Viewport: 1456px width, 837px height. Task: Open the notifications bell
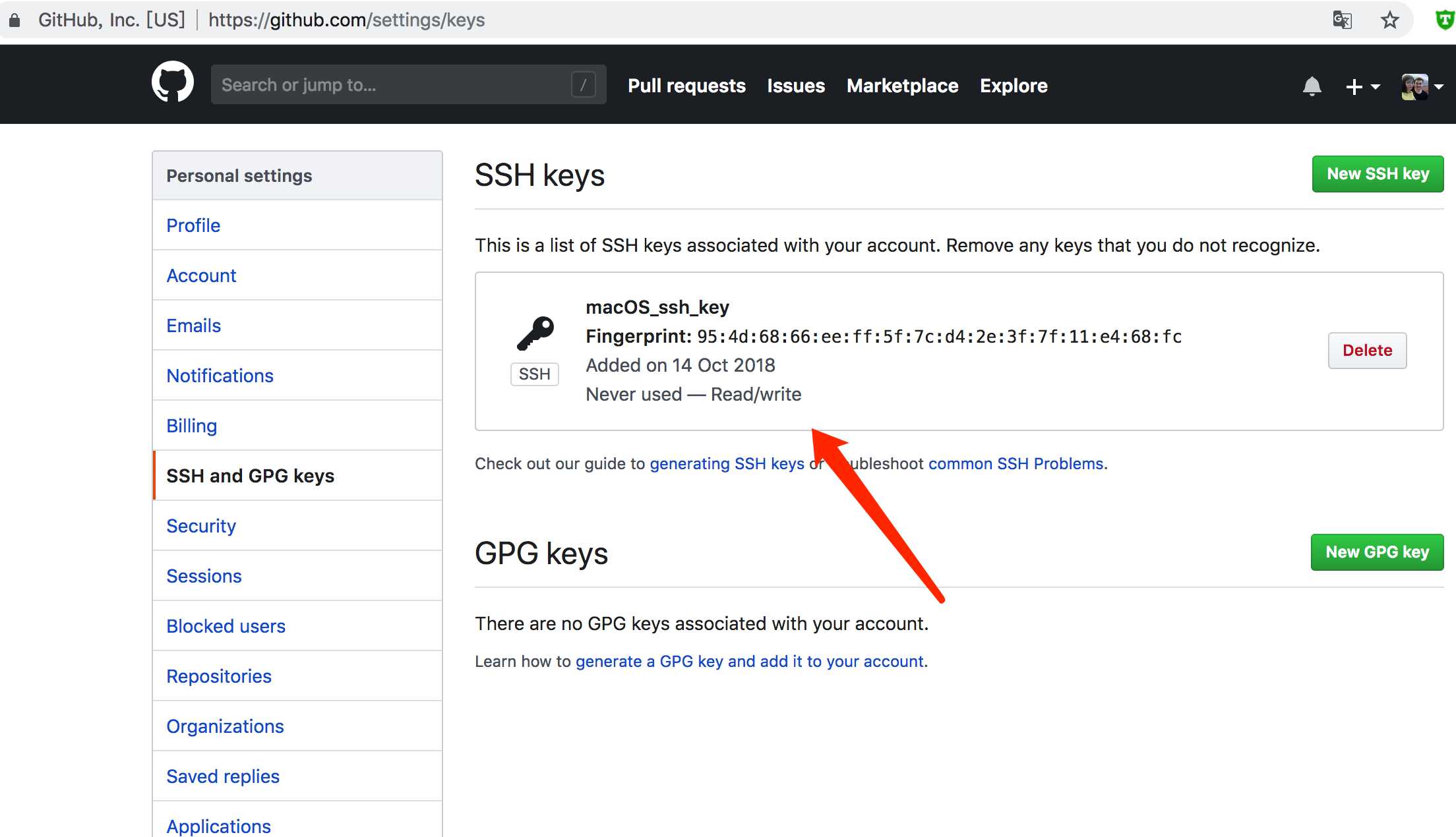pos(1312,86)
